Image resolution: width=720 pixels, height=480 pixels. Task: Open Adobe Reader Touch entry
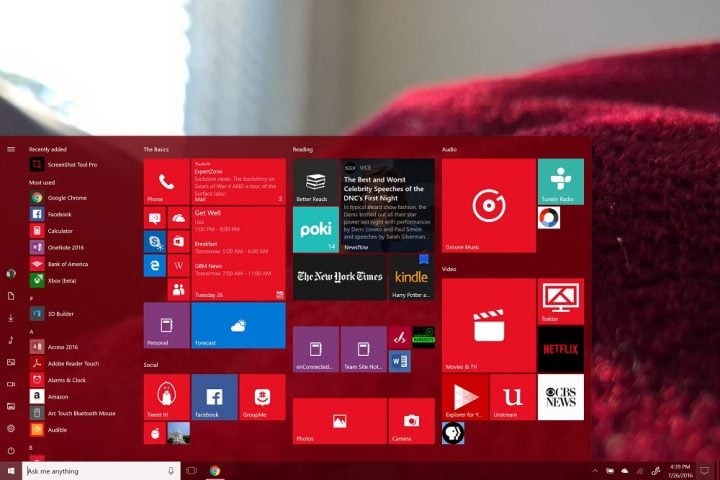(x=64, y=363)
